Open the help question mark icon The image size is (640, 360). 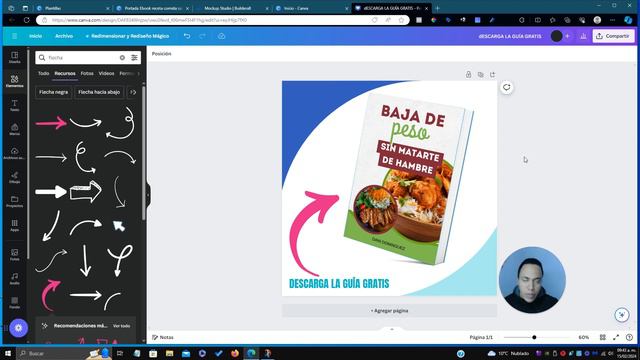pos(629,337)
